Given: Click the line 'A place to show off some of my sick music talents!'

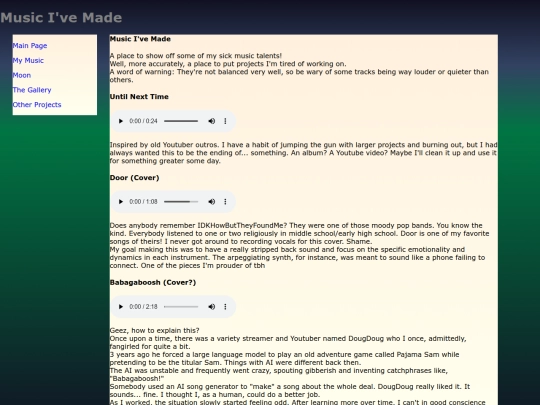Looking at the screenshot, I should (x=196, y=56).
